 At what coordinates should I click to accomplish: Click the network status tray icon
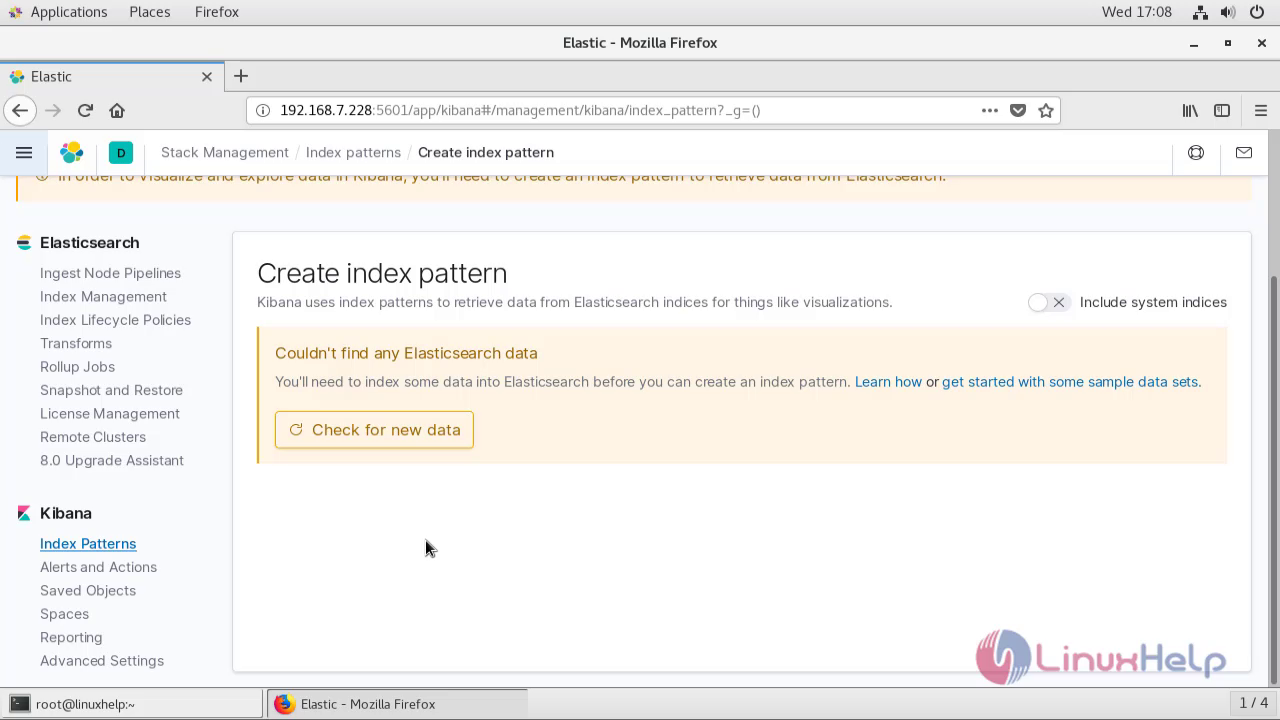1200,12
